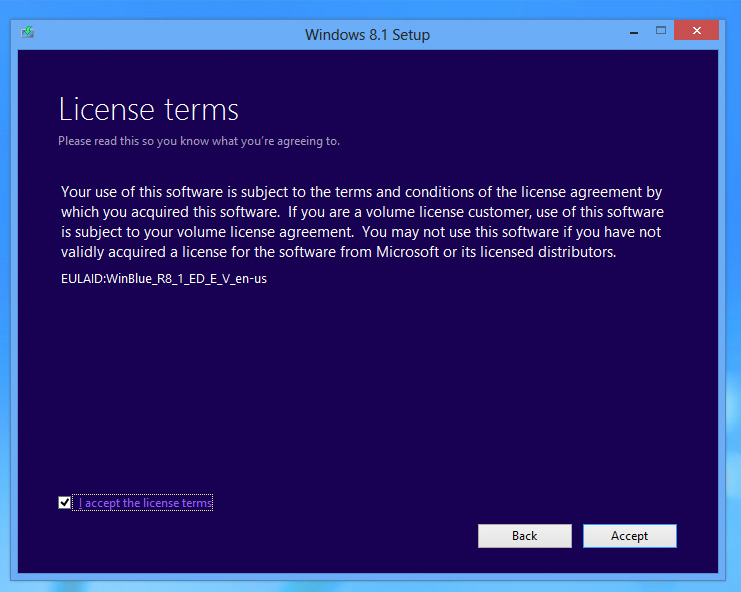Screen dimensions: 741x592
Task: Click the Accept button
Action: pos(629,536)
